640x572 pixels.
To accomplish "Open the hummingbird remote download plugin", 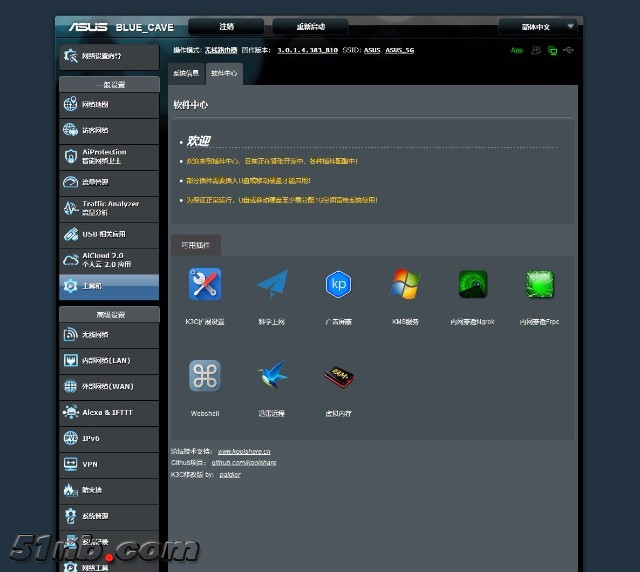I will pos(272,376).
